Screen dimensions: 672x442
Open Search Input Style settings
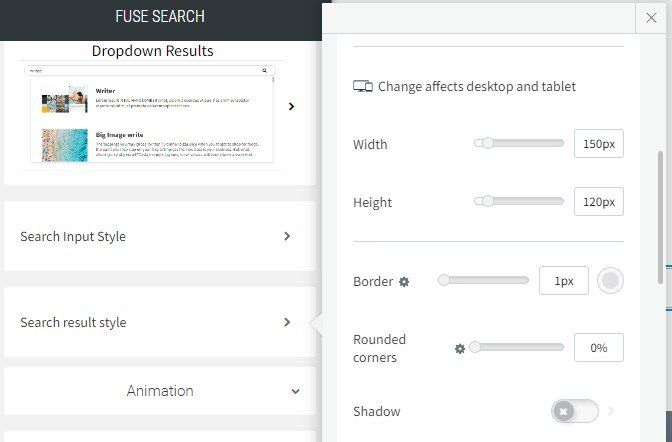(x=159, y=237)
